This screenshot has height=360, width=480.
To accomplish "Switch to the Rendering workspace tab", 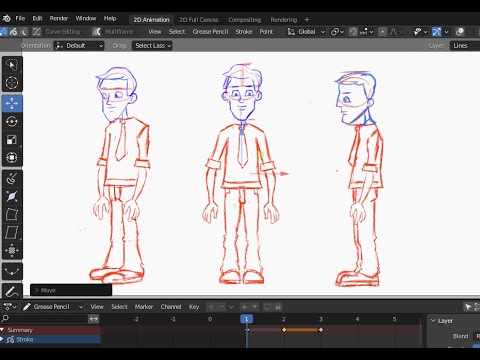I will (x=284, y=20).
